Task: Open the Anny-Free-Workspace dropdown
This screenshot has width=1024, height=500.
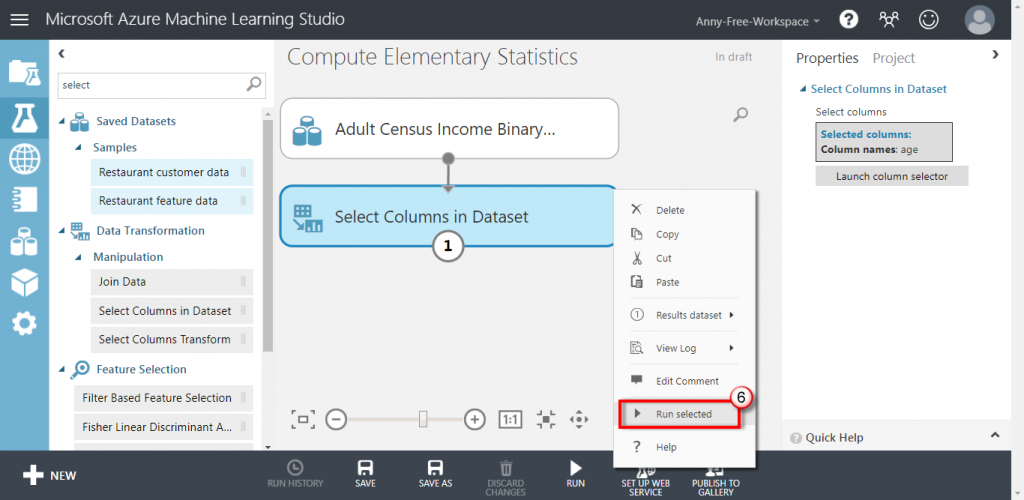Action: tap(758, 21)
